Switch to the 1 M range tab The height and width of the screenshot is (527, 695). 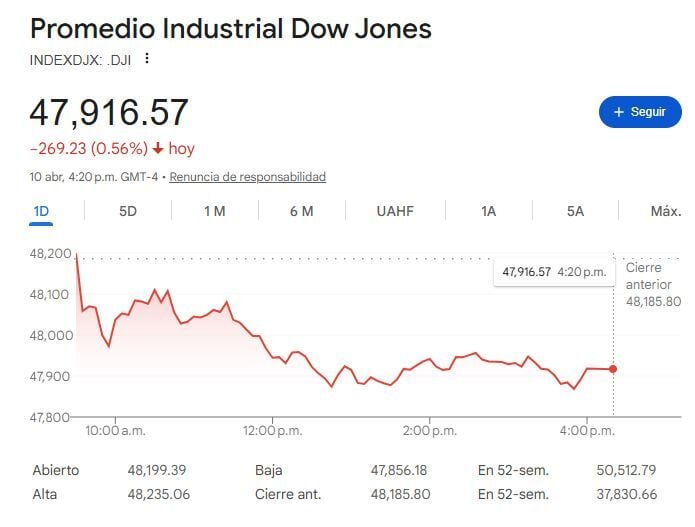coord(214,211)
